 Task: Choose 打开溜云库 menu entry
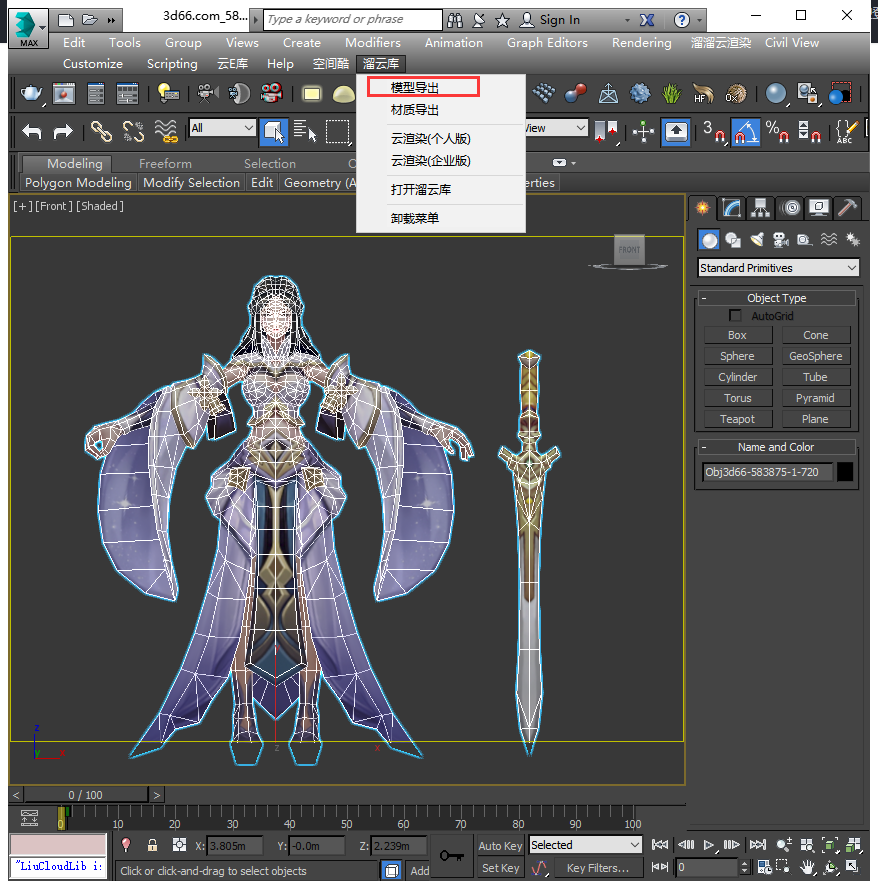coord(421,189)
